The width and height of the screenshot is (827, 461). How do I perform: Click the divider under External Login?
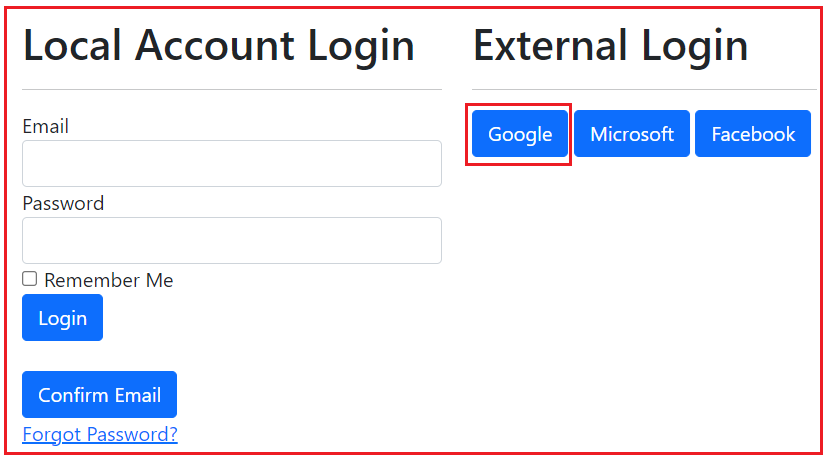click(643, 89)
